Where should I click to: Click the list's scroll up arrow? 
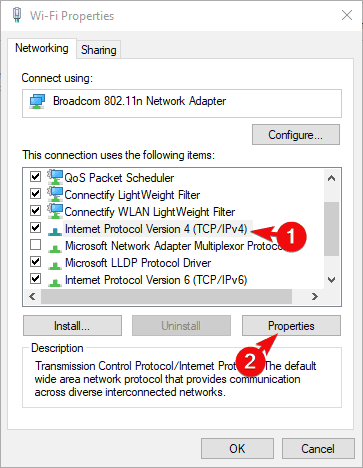(x=331, y=178)
